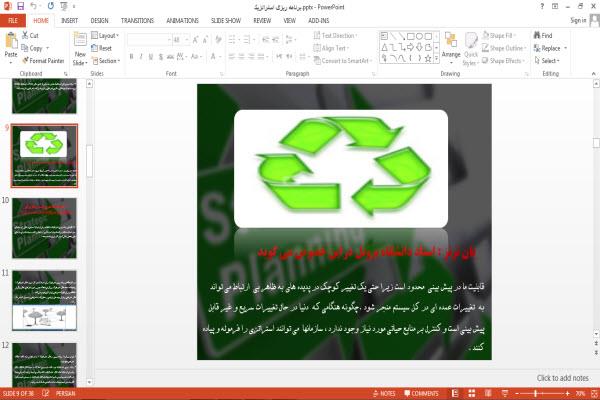Open Help with the question mark icon
The image size is (600, 400).
pyautogui.click(x=542, y=7)
